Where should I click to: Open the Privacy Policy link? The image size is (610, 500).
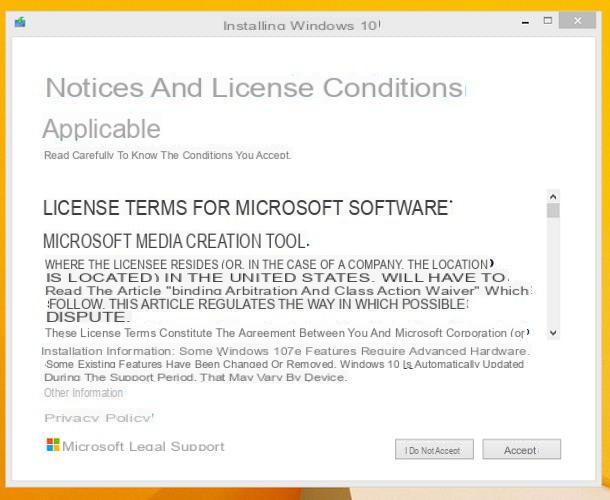99,418
